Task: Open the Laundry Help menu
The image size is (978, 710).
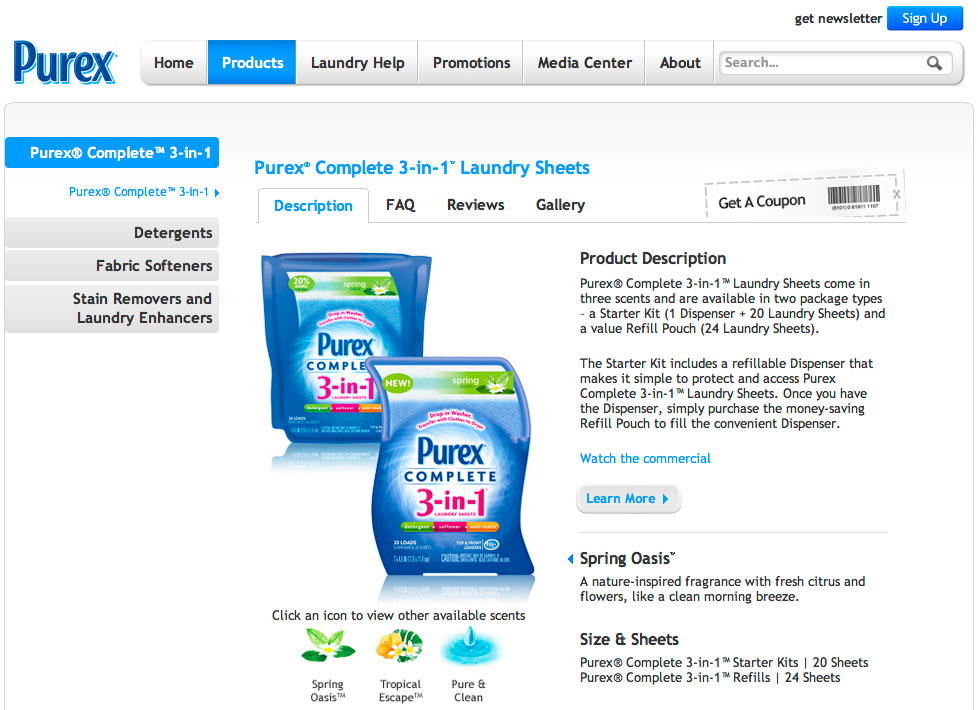Action: point(357,62)
